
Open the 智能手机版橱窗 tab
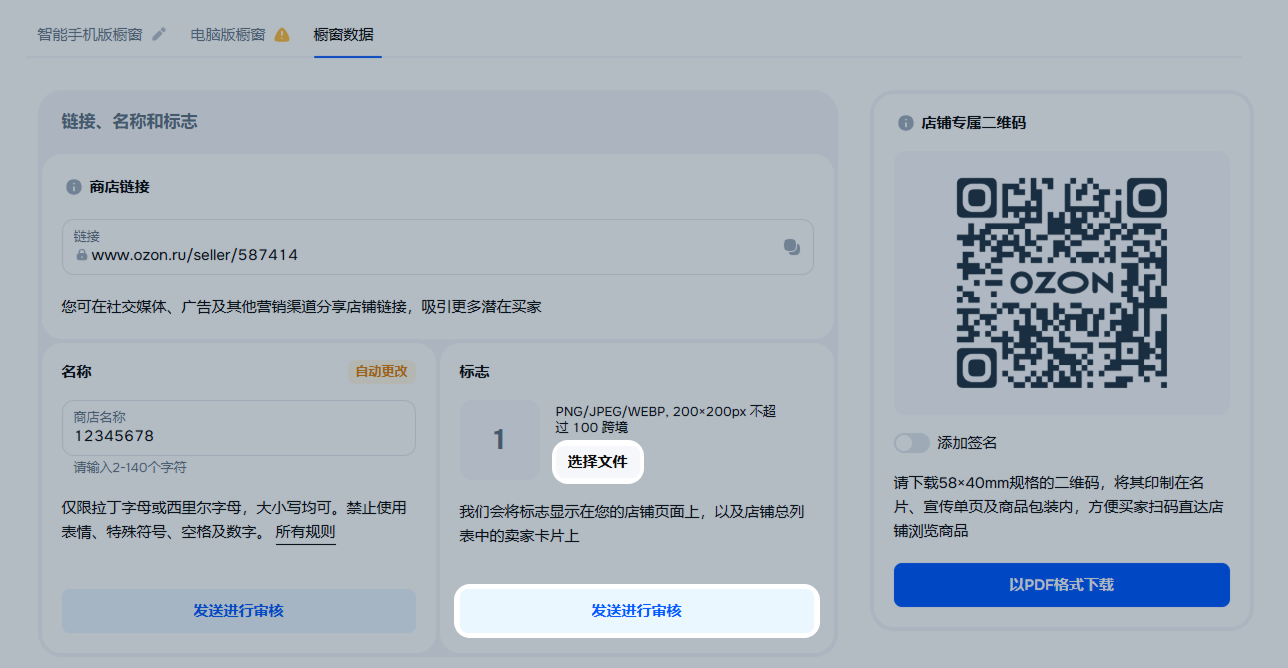click(89, 34)
